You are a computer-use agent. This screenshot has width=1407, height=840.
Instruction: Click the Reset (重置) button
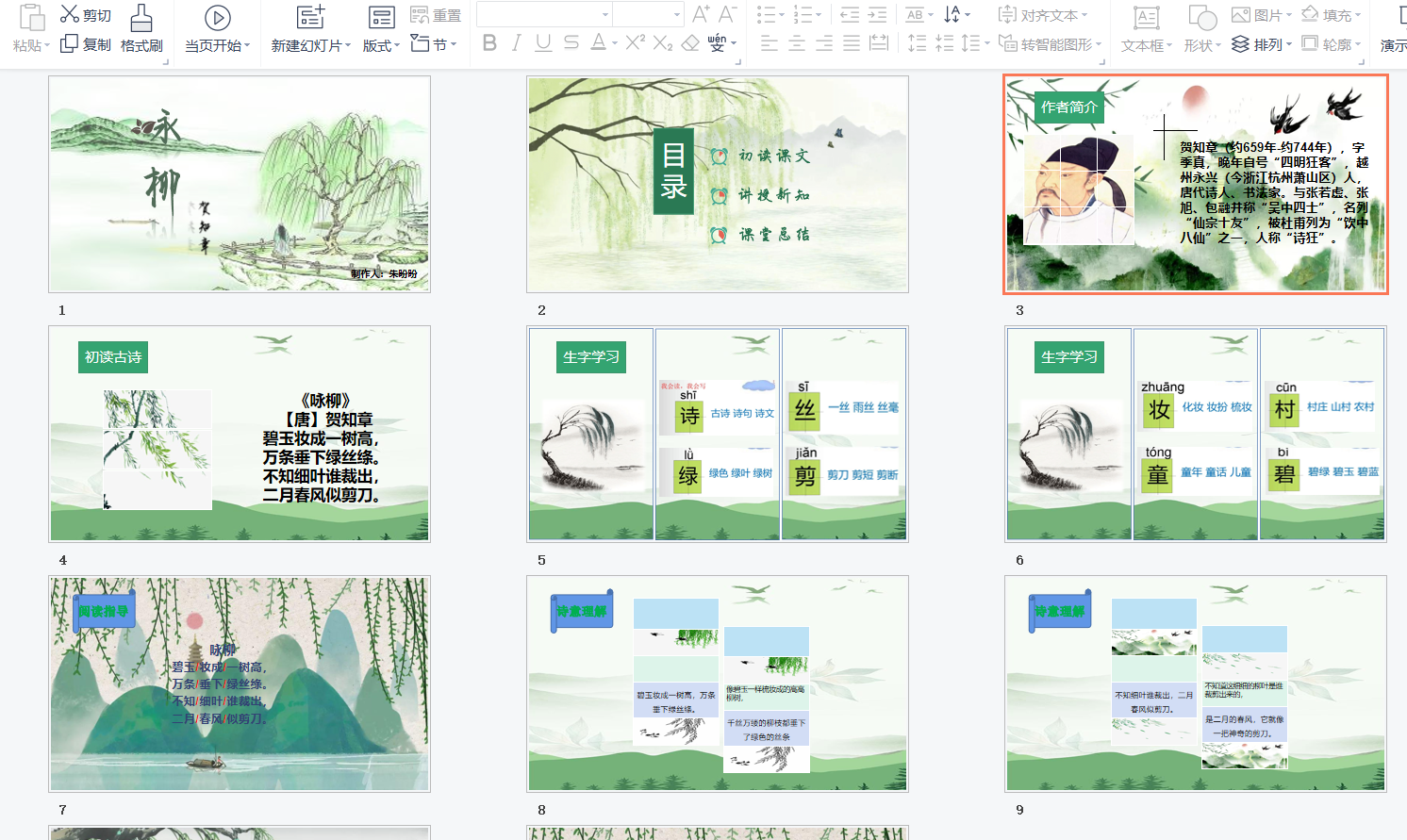point(436,15)
